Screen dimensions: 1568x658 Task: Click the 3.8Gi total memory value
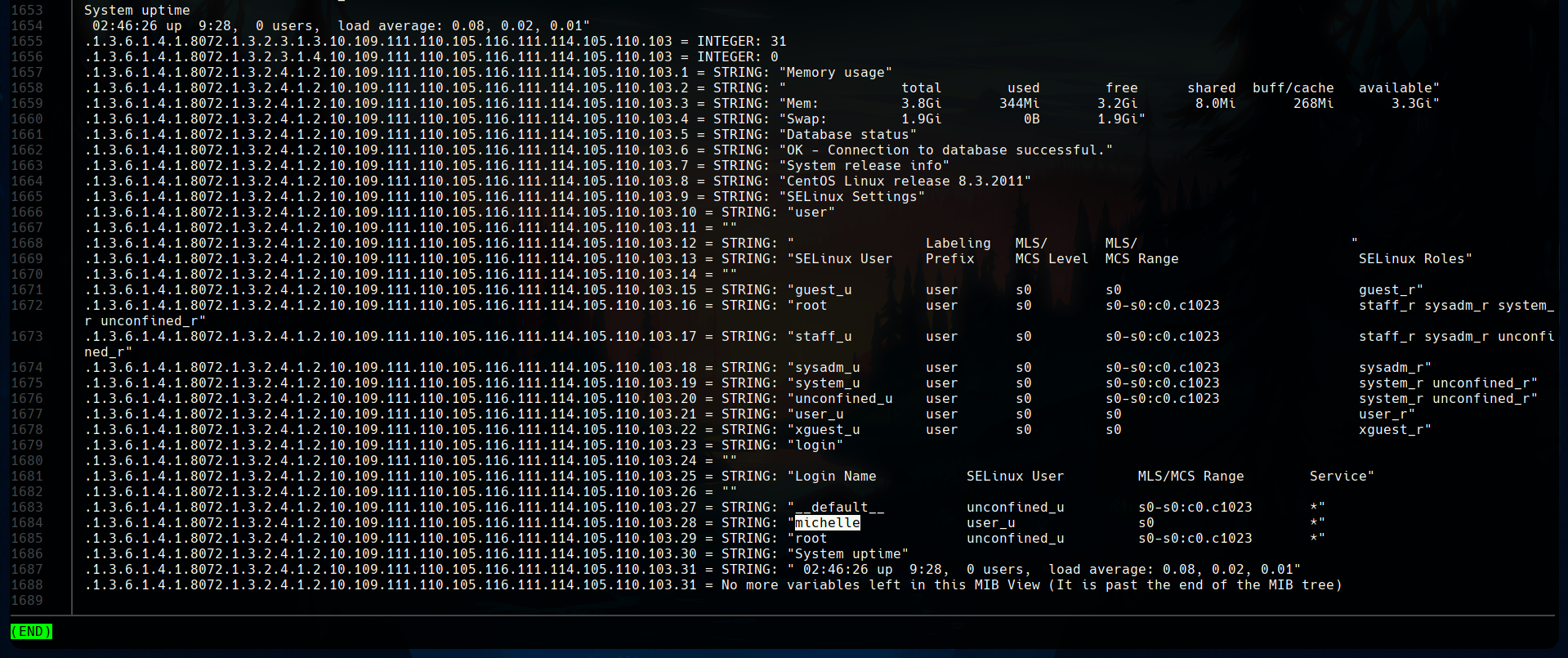[921, 104]
